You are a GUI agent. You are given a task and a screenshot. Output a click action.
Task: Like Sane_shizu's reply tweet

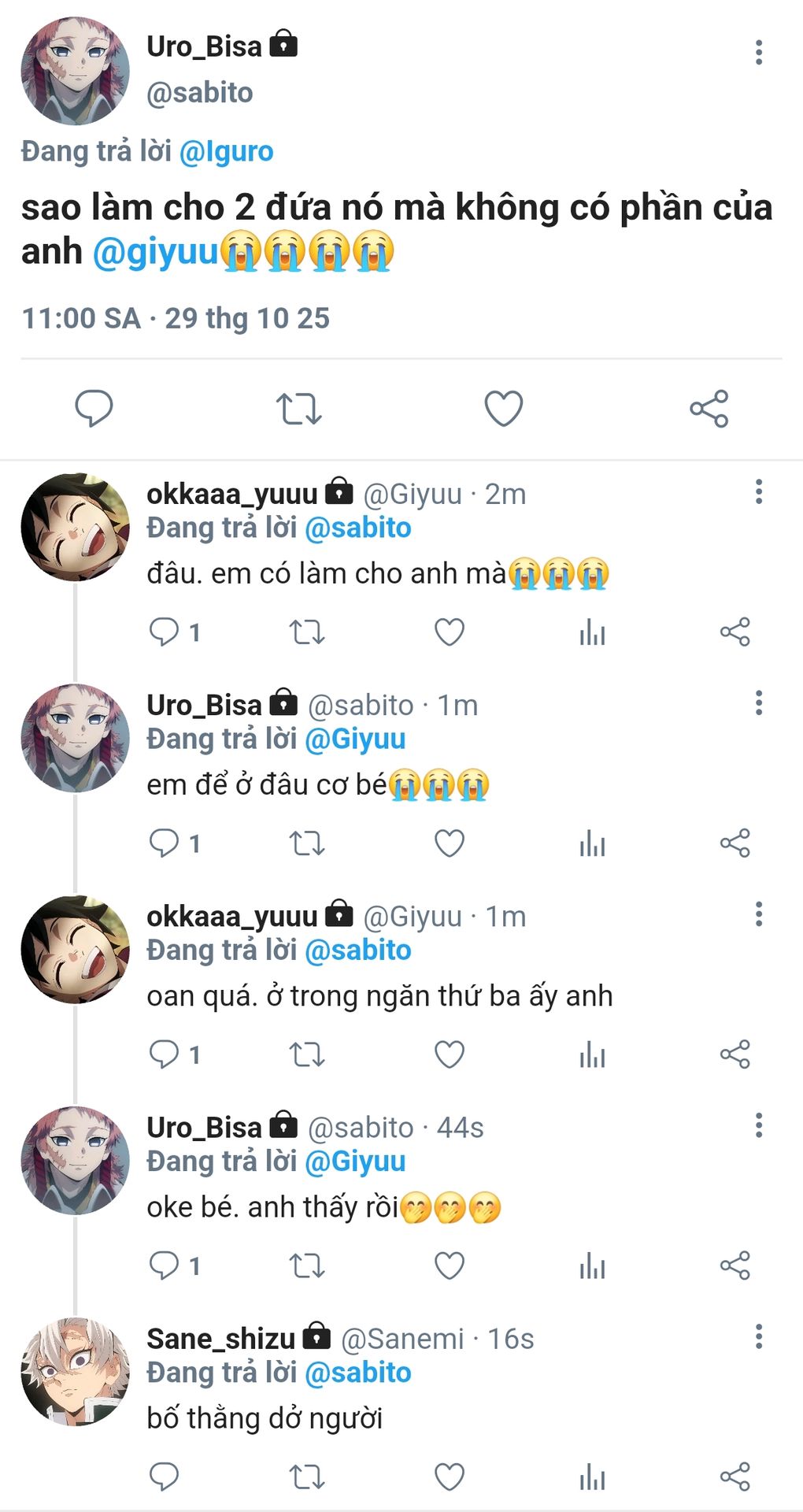click(450, 1477)
